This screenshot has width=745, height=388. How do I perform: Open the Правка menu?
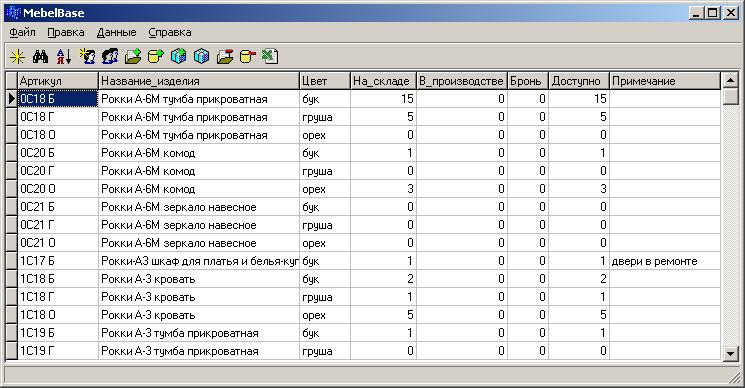click(66, 32)
